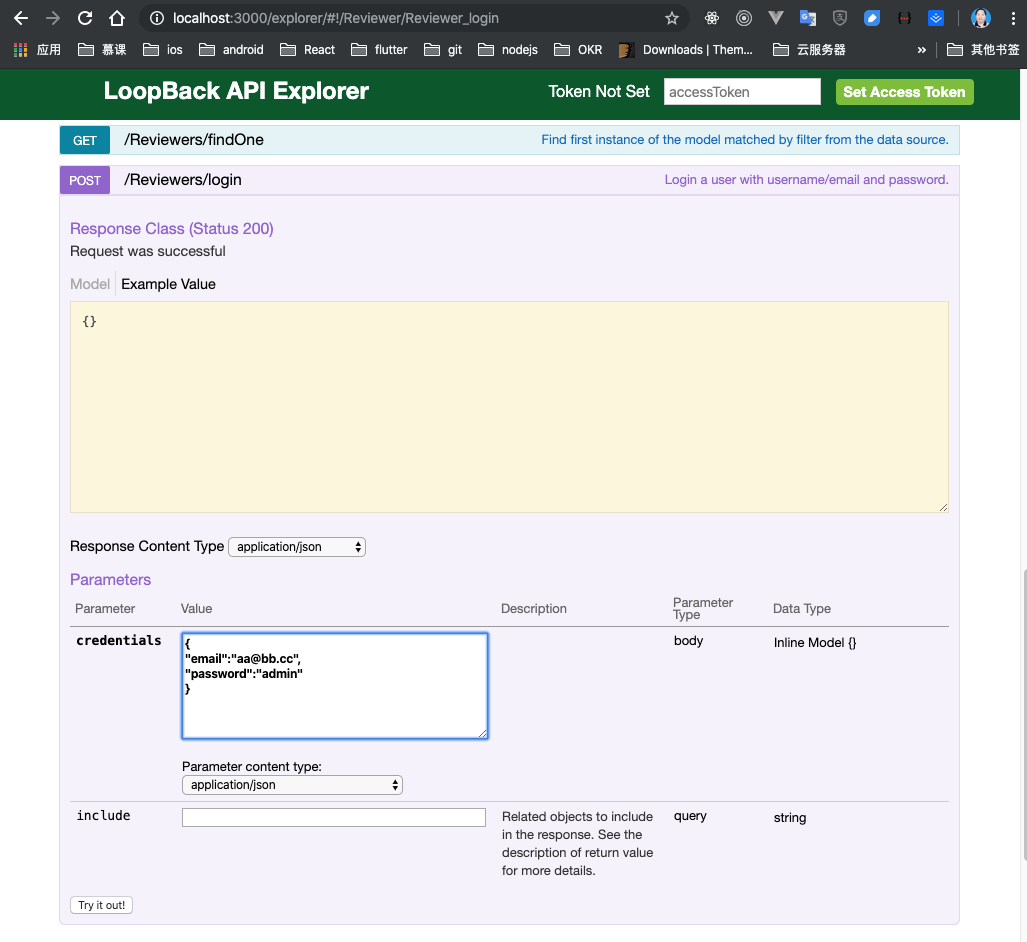
Task: Open the android bookmark folder
Action: (231, 50)
